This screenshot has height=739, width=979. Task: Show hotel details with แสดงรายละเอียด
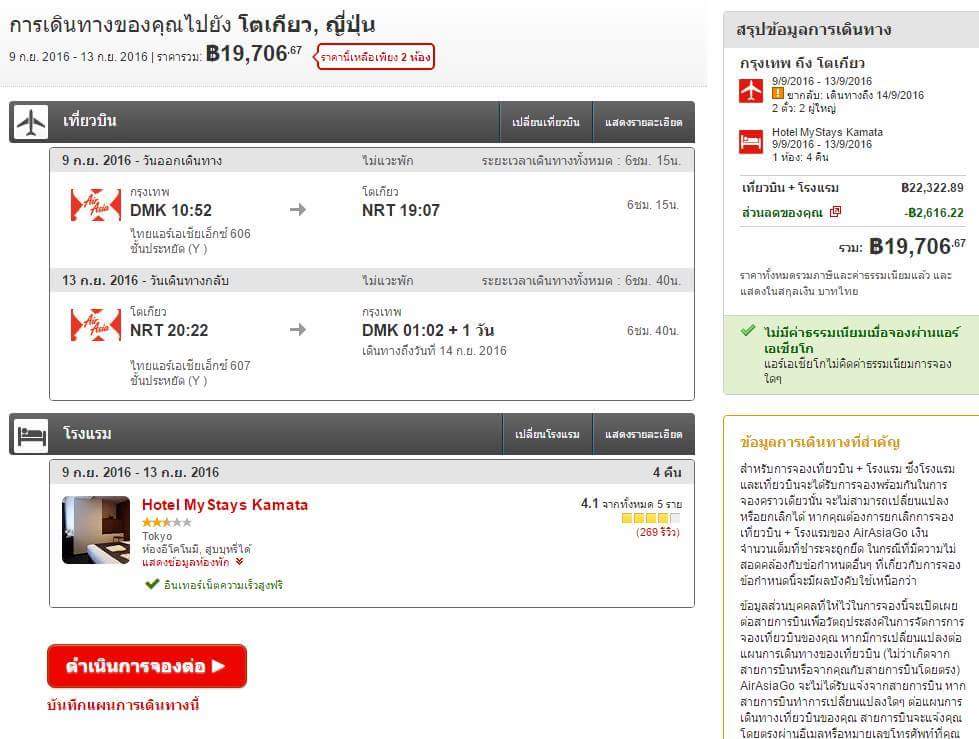[644, 434]
